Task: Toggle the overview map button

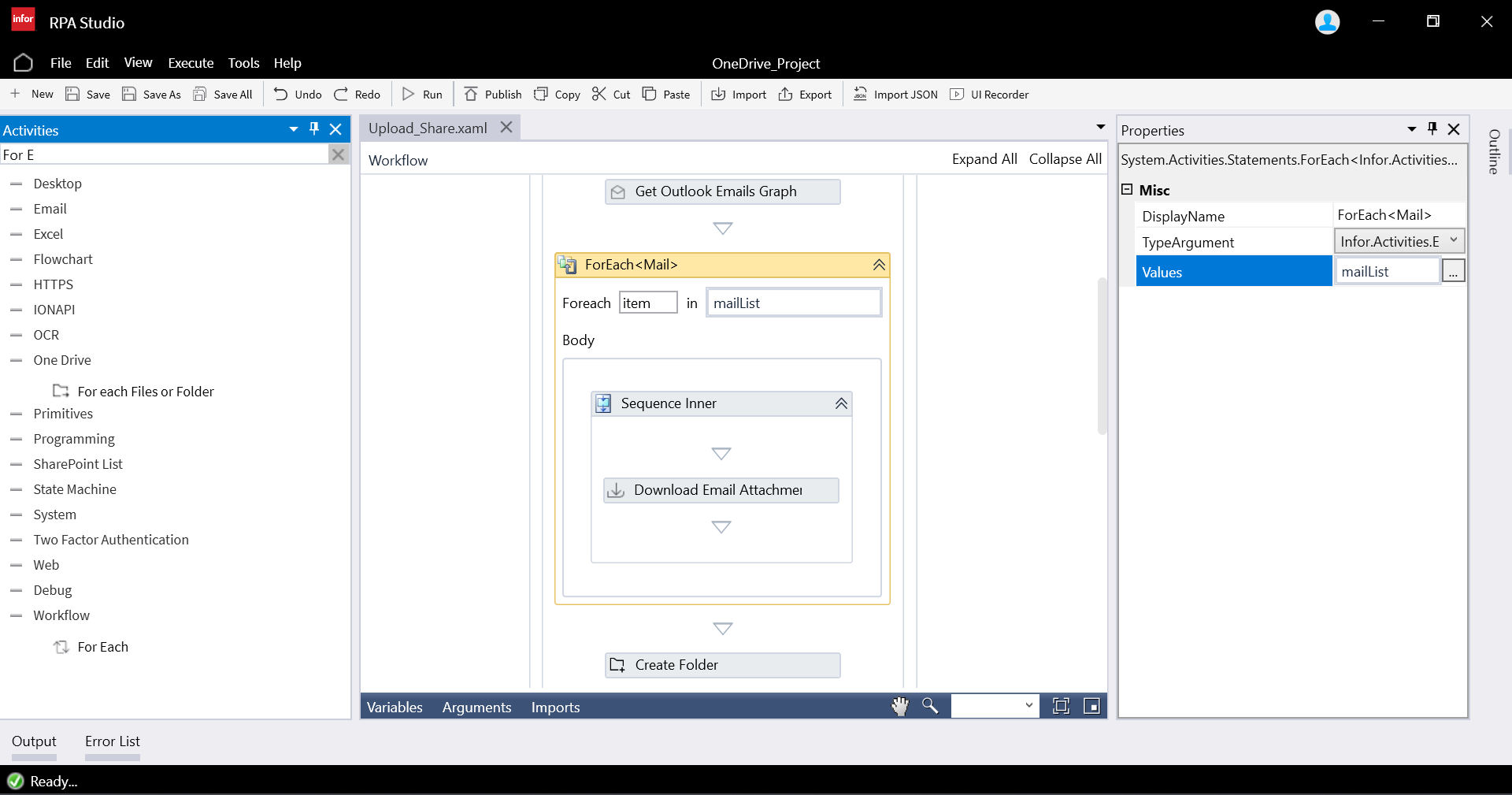Action: pos(1091,707)
